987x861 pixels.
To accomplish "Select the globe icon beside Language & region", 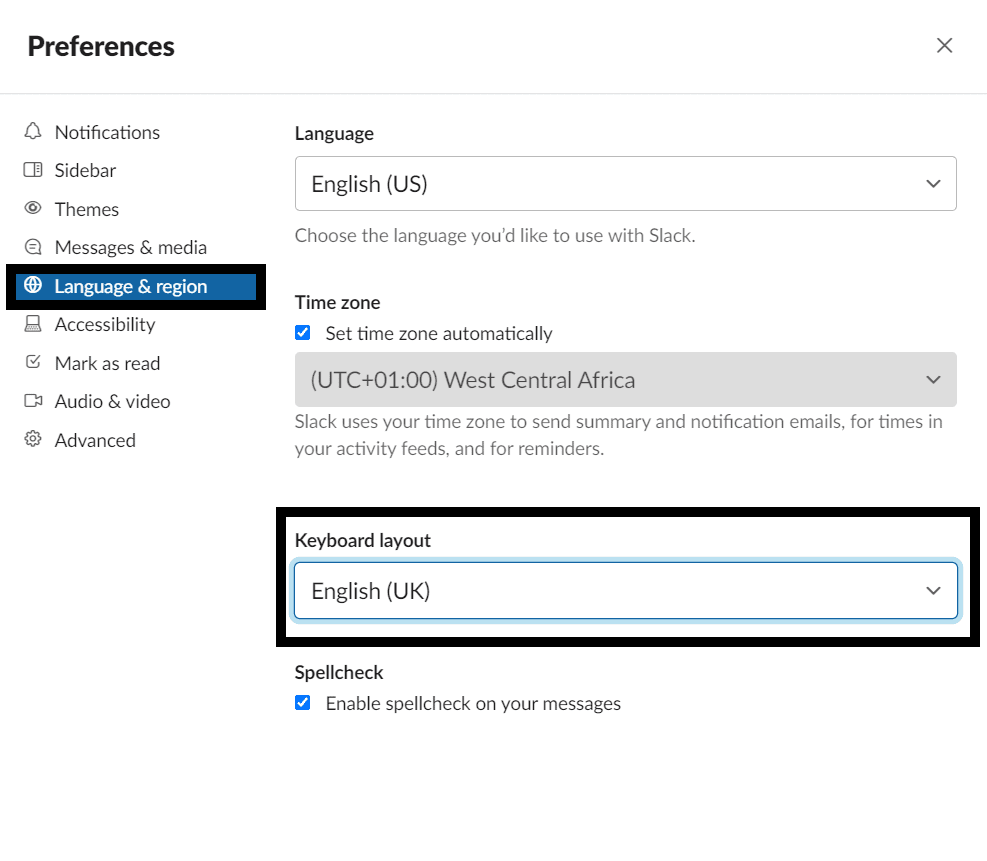I will click(x=36, y=286).
